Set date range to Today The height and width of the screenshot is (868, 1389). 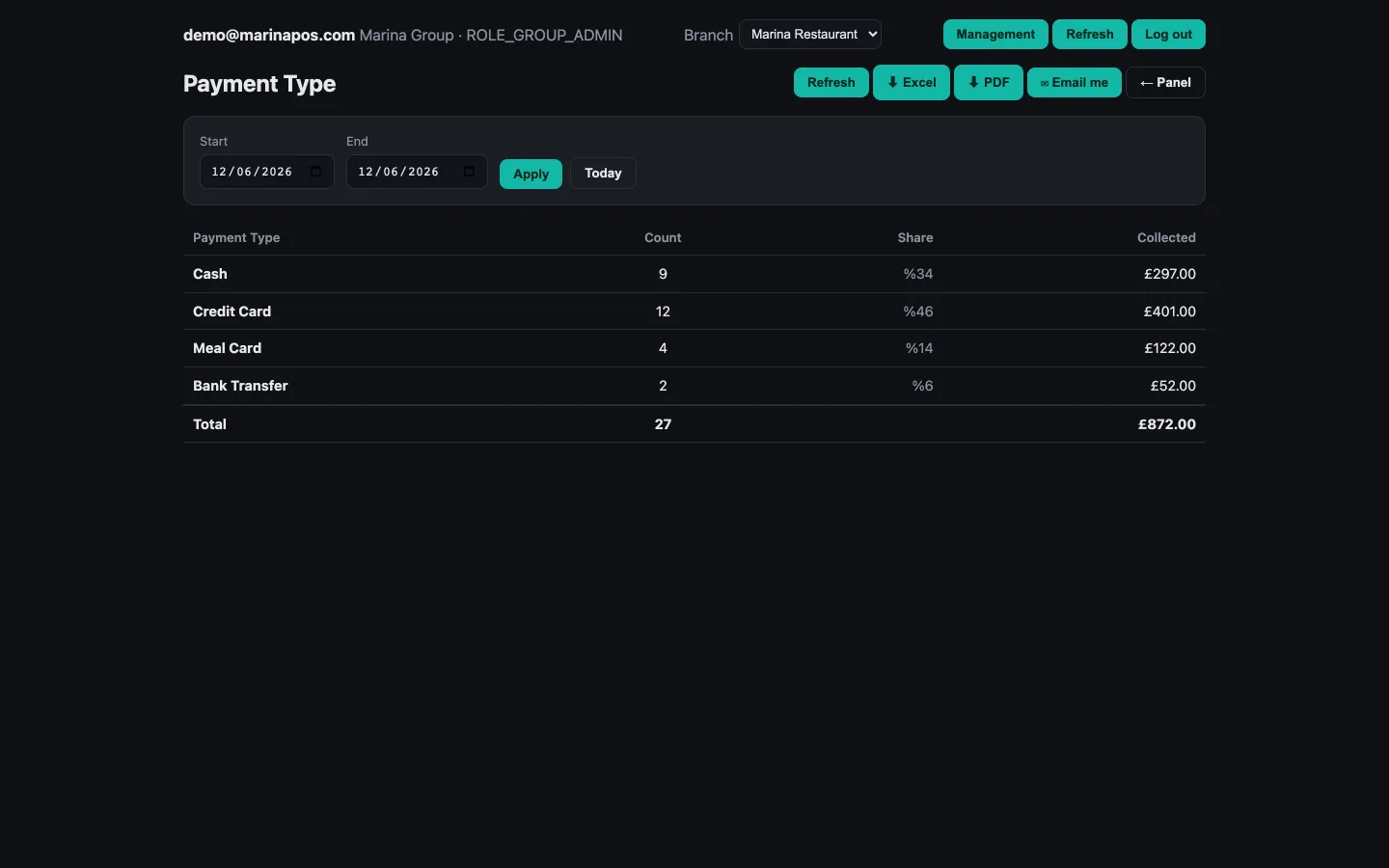click(603, 174)
